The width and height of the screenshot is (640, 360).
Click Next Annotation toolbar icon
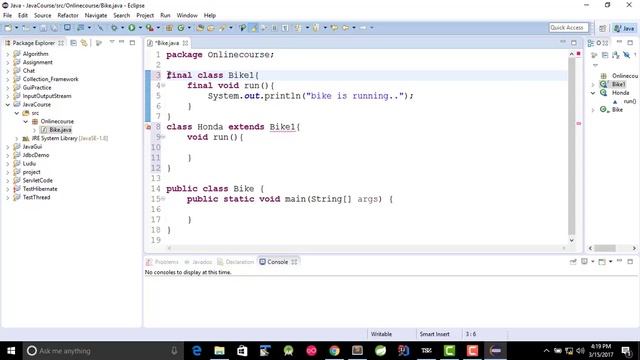(x=298, y=28)
